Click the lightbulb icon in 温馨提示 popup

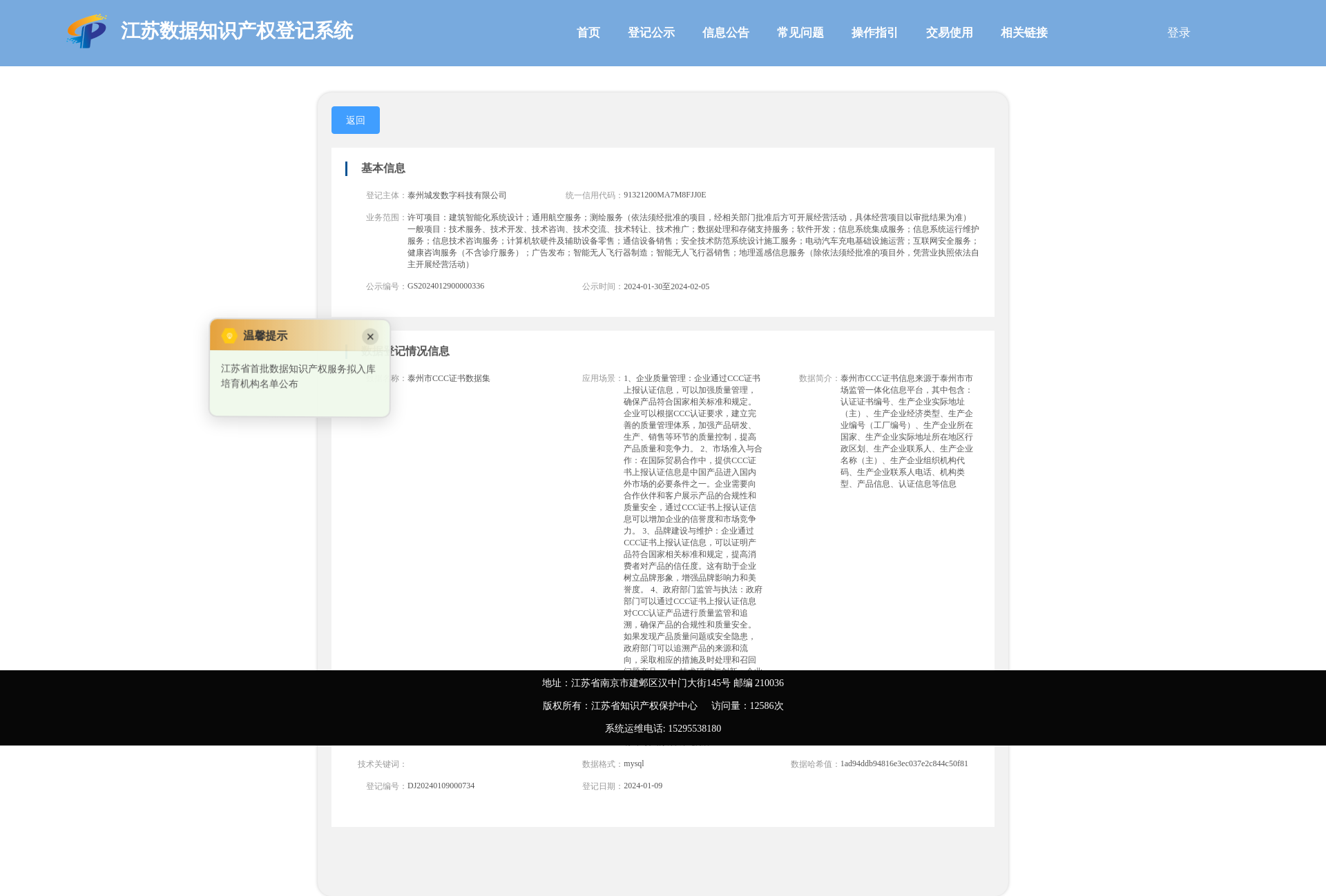[x=229, y=335]
